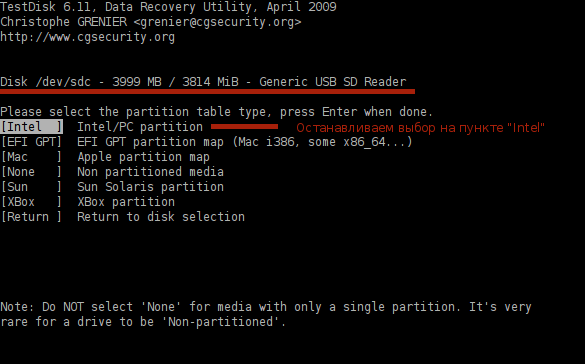Click the 'Sun Solaris partition' description
Screen dimensions: 585x364
[x=150, y=186]
